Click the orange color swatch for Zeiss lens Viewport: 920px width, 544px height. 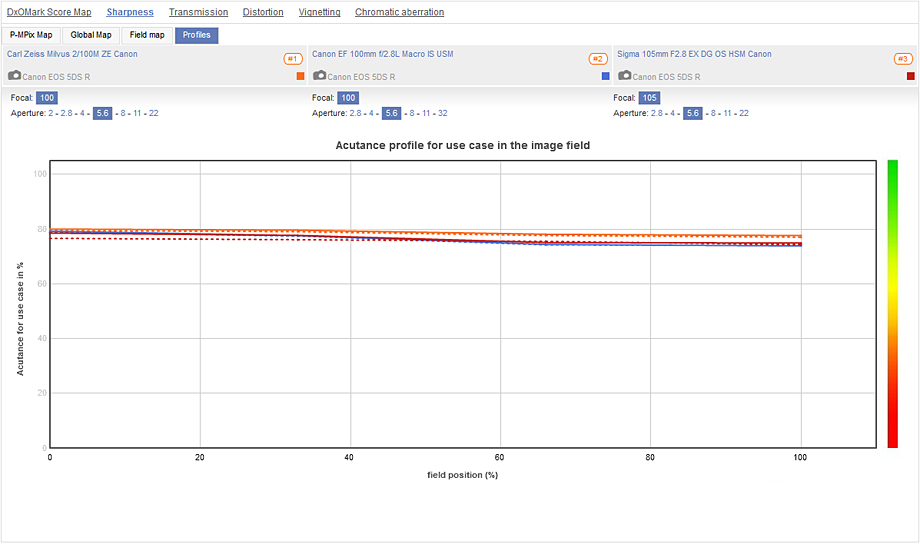coord(300,76)
